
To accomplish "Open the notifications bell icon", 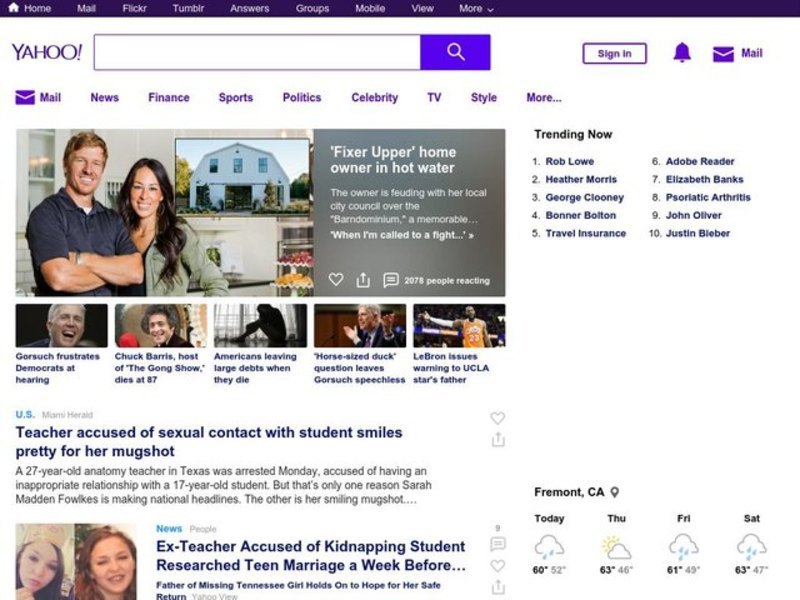I will [x=682, y=53].
